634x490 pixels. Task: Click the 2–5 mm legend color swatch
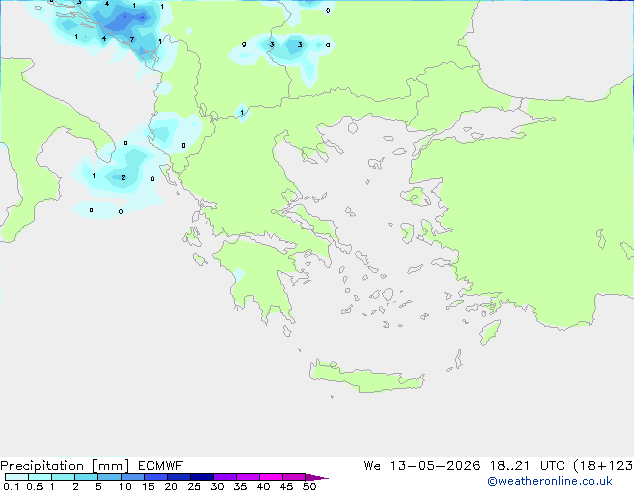[x=86, y=477]
